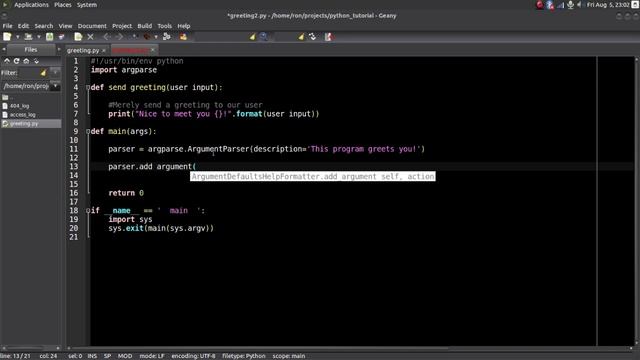
Task: Expand the /home/ron/proj path dropdown
Action: coord(56,86)
